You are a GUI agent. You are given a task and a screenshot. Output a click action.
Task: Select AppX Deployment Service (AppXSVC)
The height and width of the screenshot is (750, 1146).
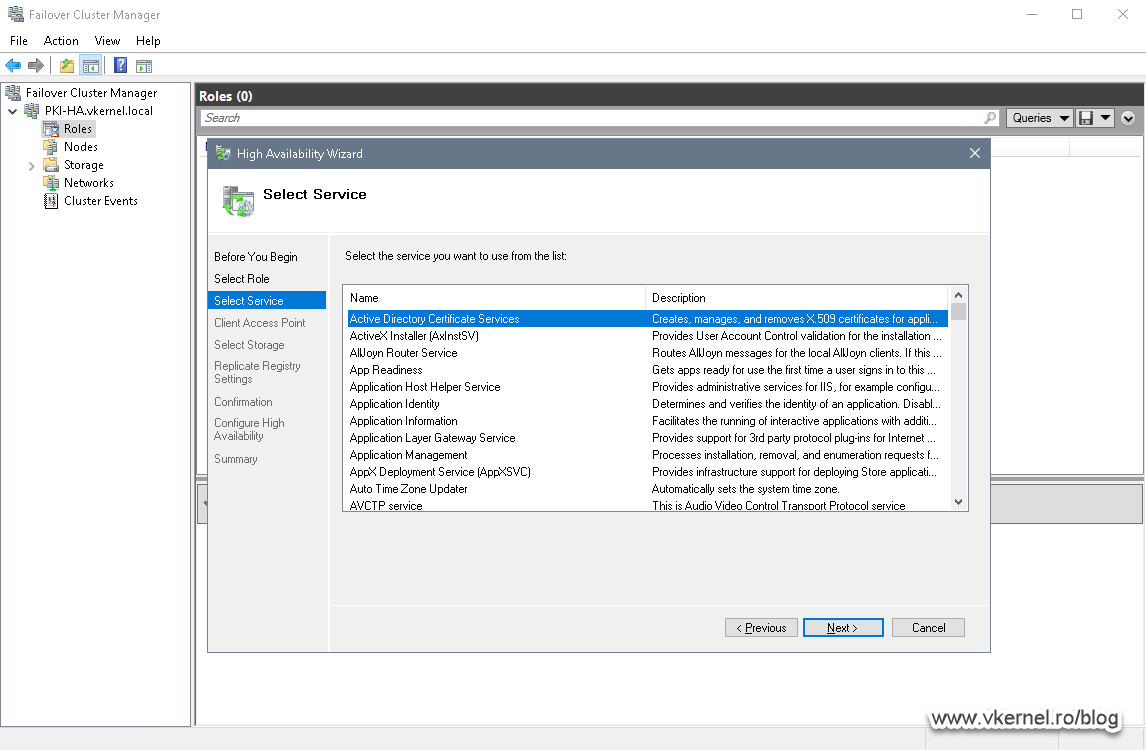pyautogui.click(x=648, y=472)
